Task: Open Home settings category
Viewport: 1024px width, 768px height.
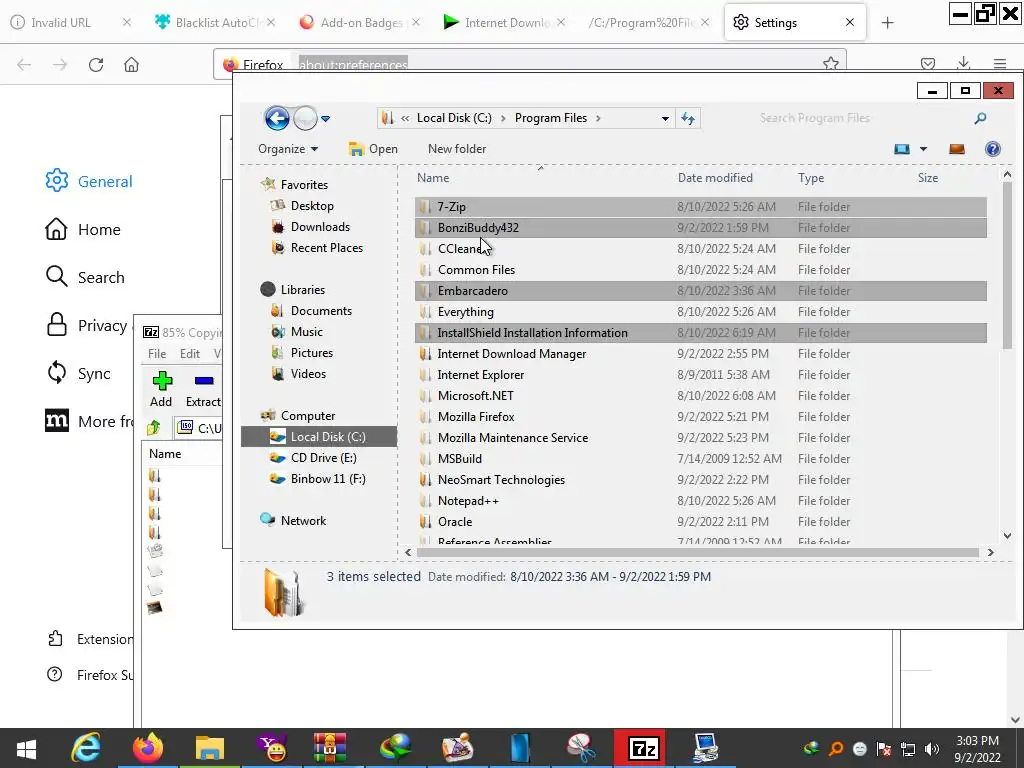Action: coord(83,229)
